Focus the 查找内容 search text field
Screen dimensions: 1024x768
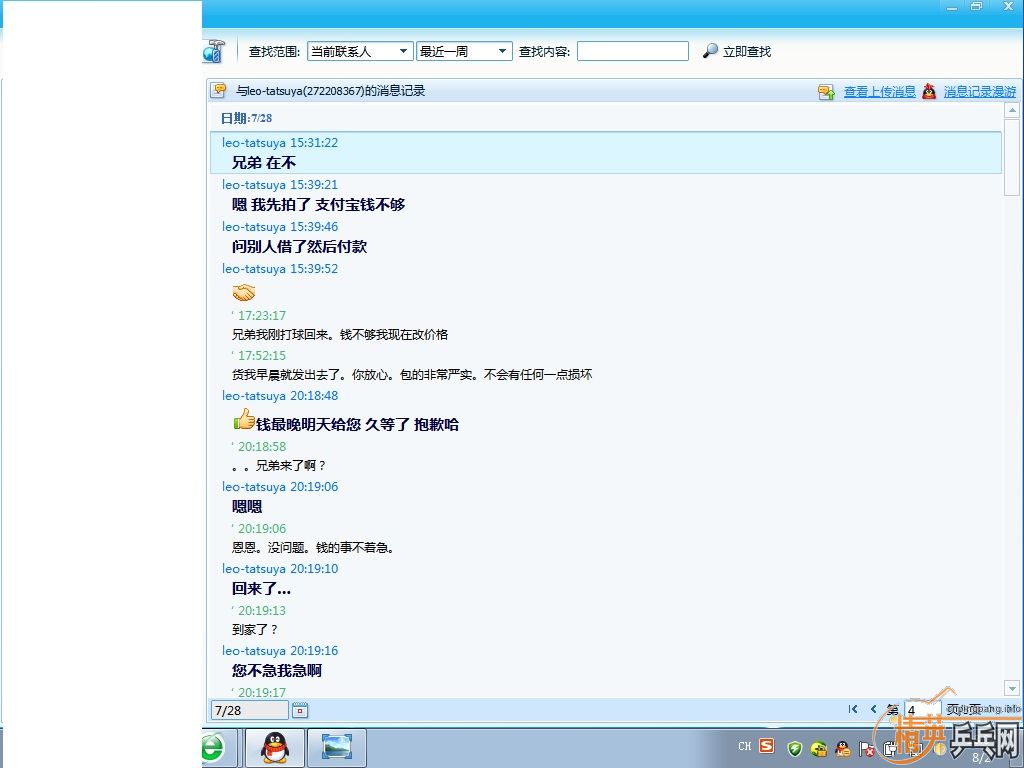click(632, 51)
